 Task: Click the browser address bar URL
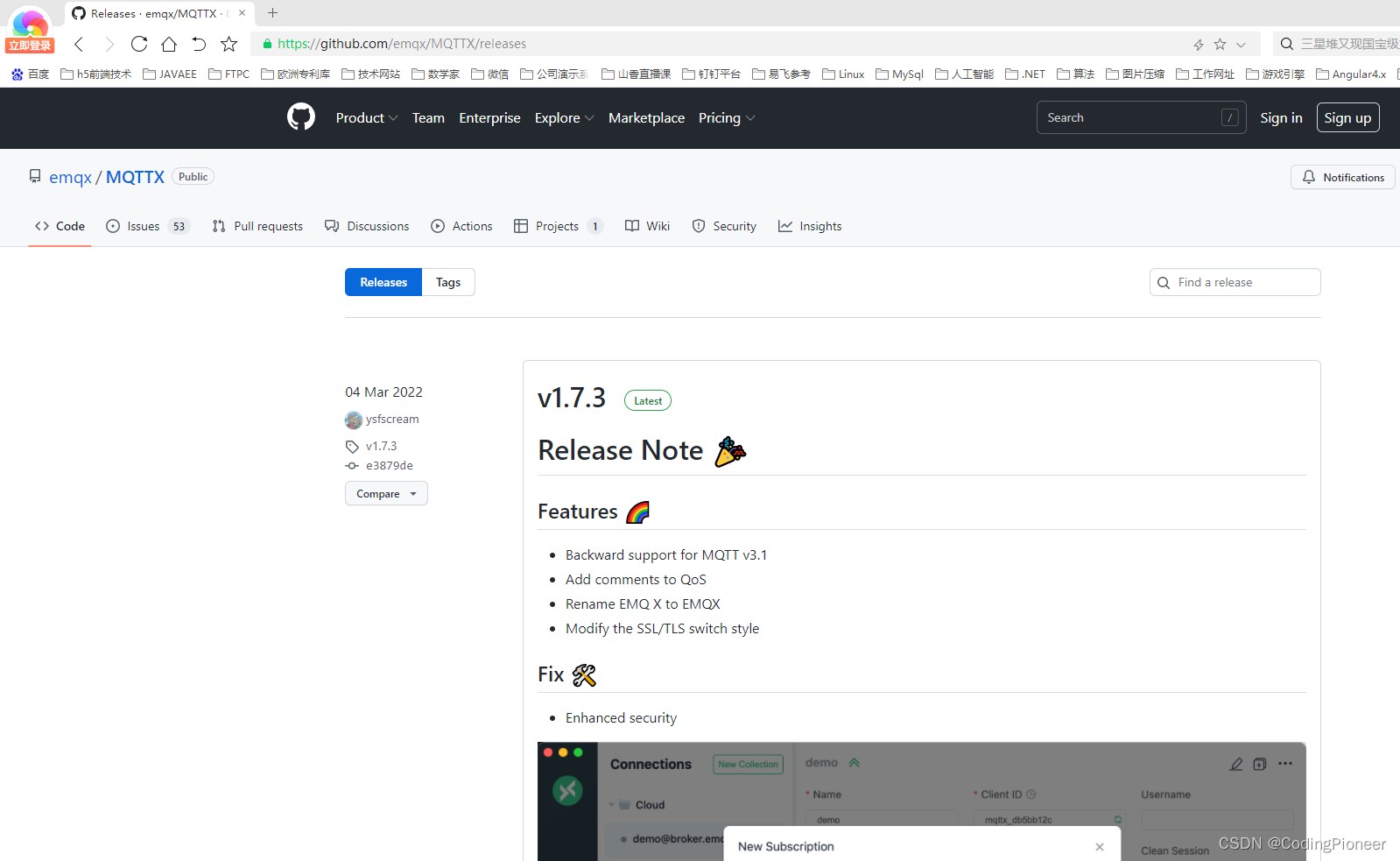pos(402,44)
